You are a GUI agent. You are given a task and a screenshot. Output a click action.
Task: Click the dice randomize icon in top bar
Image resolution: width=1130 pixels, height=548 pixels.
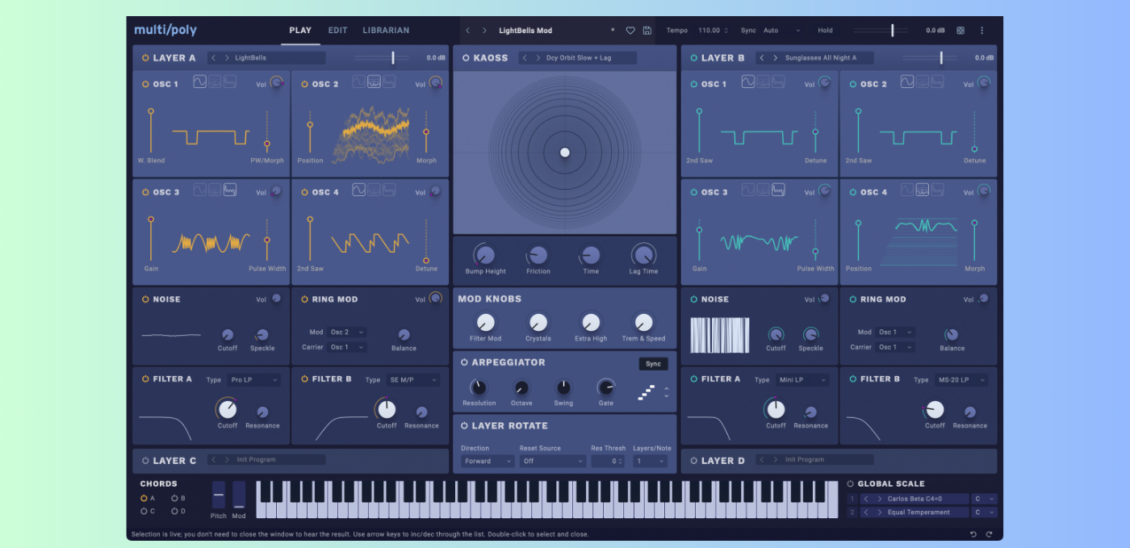point(961,31)
